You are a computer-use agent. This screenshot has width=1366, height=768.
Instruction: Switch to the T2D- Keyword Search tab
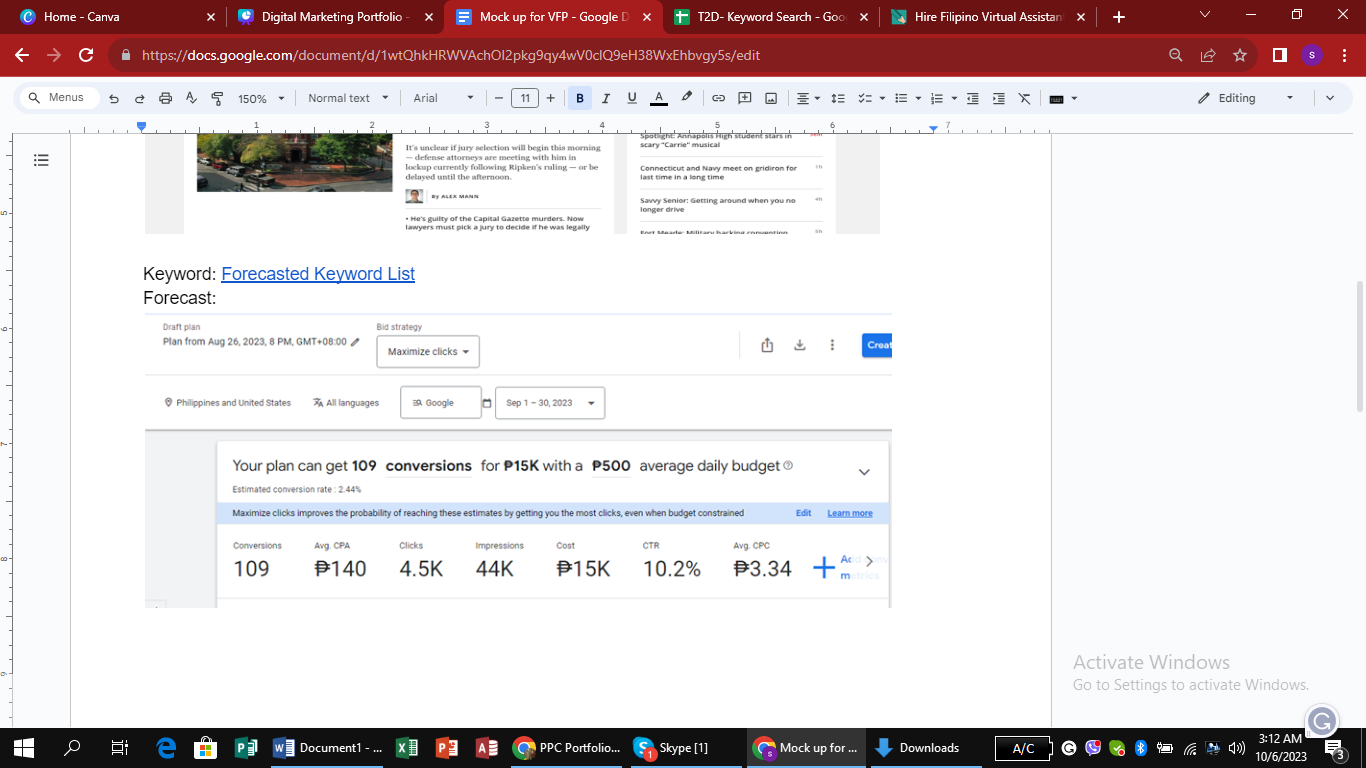pos(769,17)
